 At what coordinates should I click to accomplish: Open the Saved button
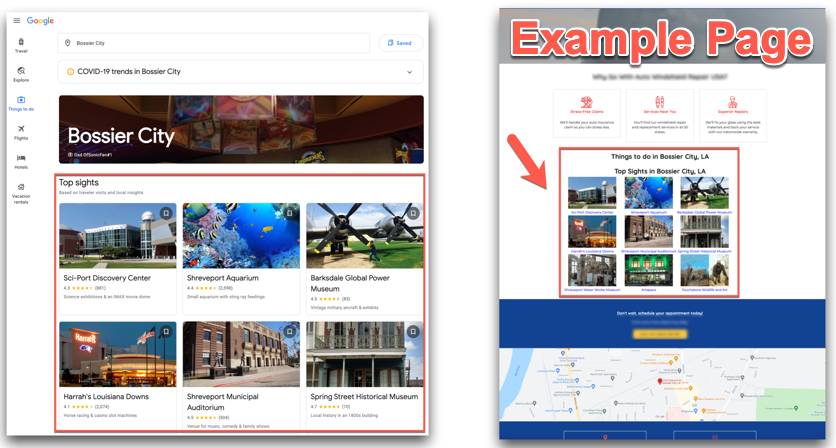coord(400,43)
